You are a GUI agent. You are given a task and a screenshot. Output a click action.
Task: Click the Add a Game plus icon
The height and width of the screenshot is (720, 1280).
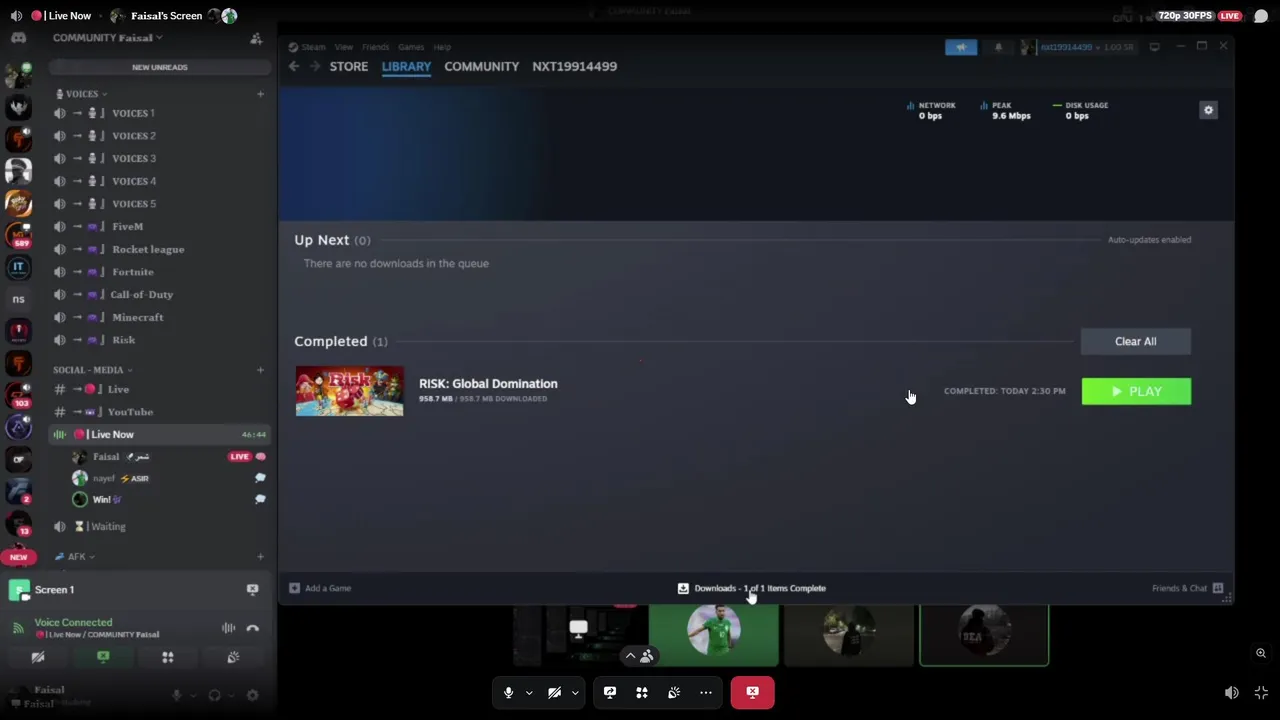pyautogui.click(x=294, y=588)
